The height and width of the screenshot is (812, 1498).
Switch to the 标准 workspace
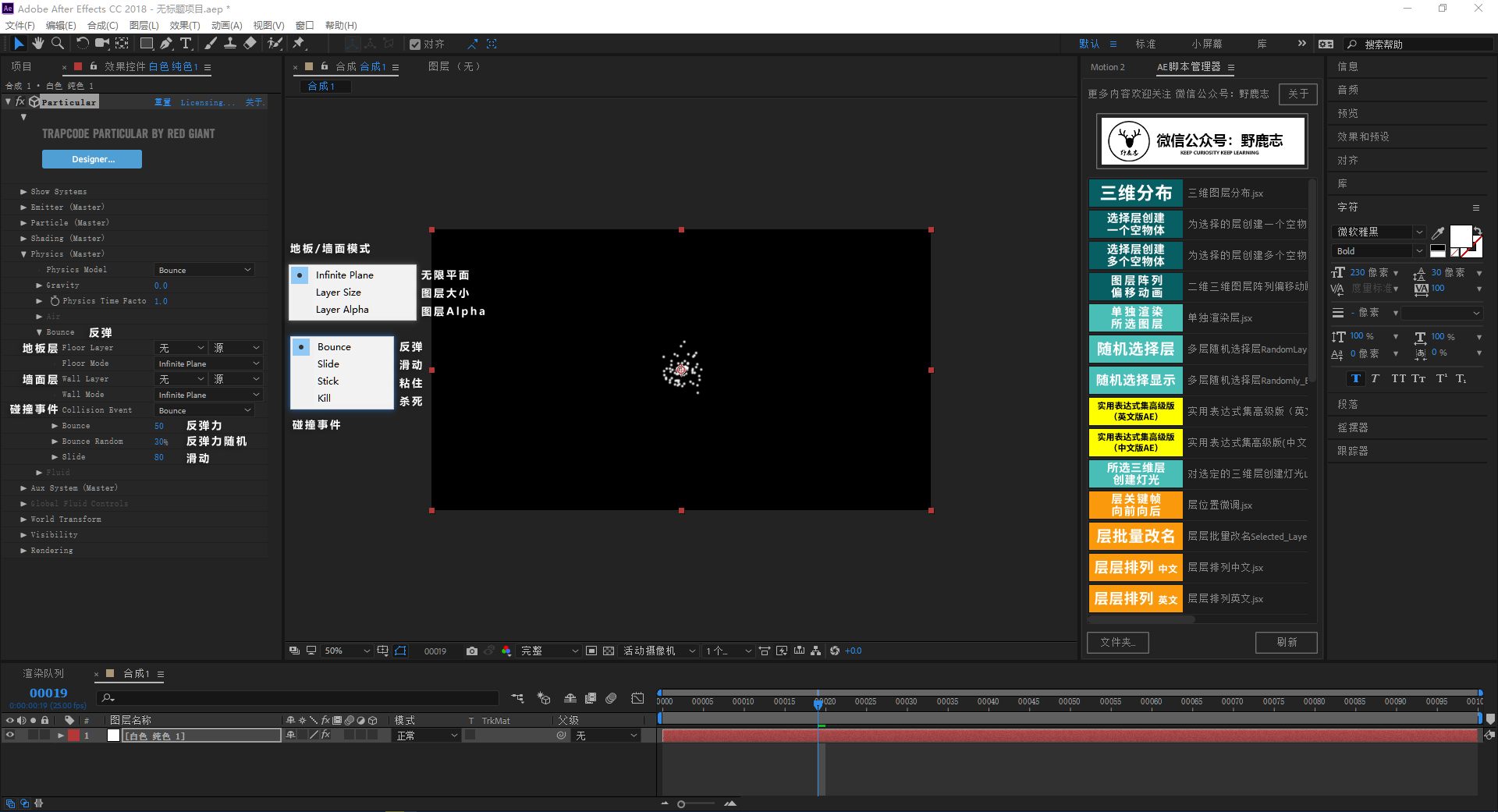pos(1146,44)
